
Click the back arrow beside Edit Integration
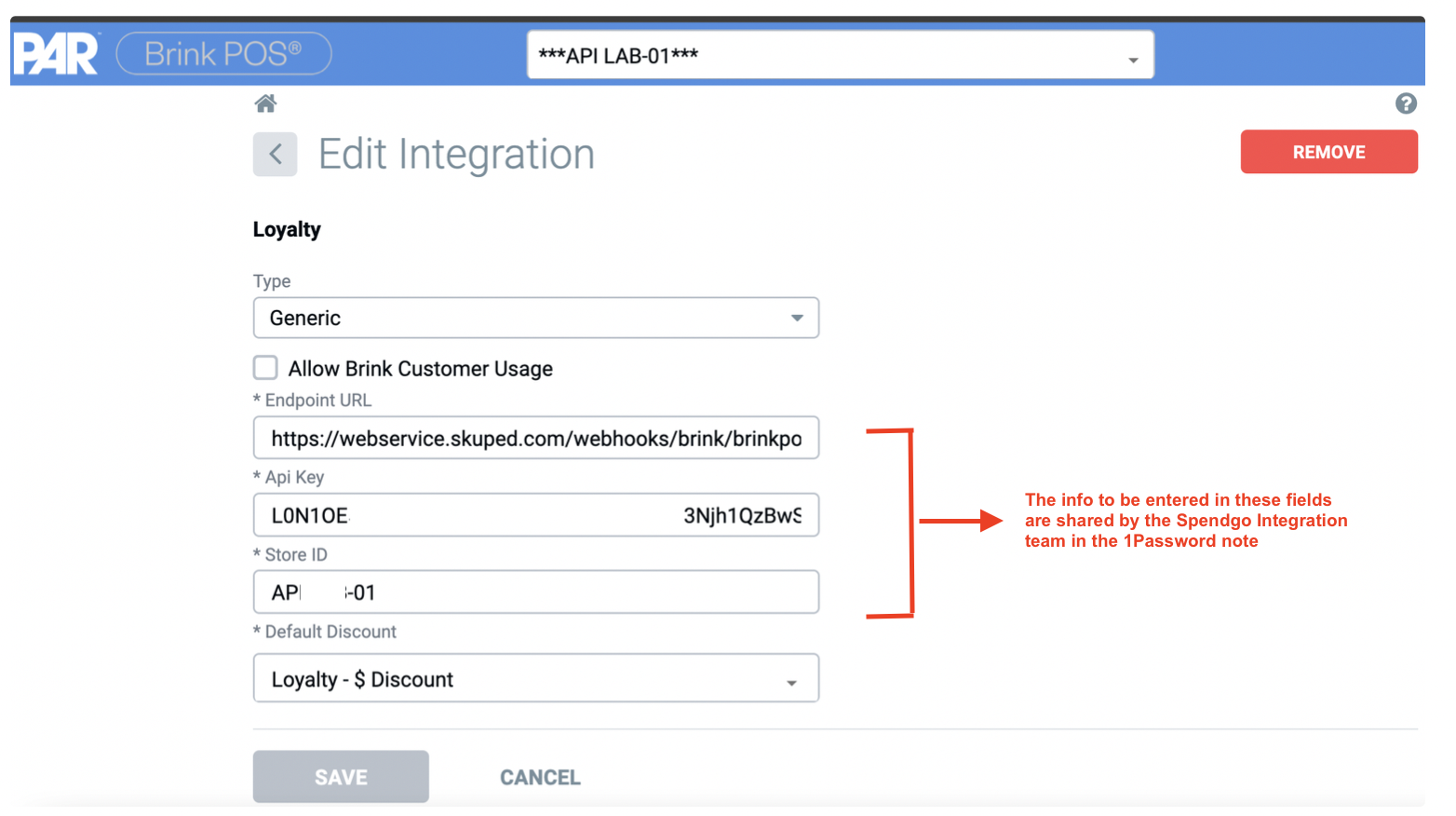point(275,154)
